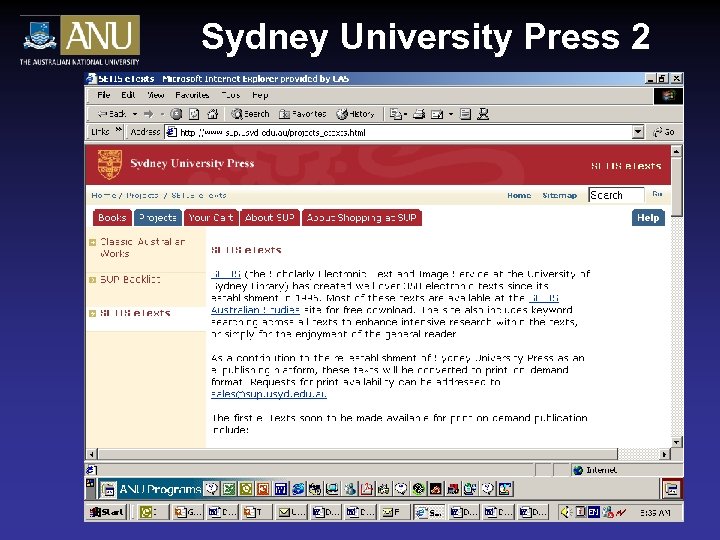Click the Go button next to Search box

657,194
